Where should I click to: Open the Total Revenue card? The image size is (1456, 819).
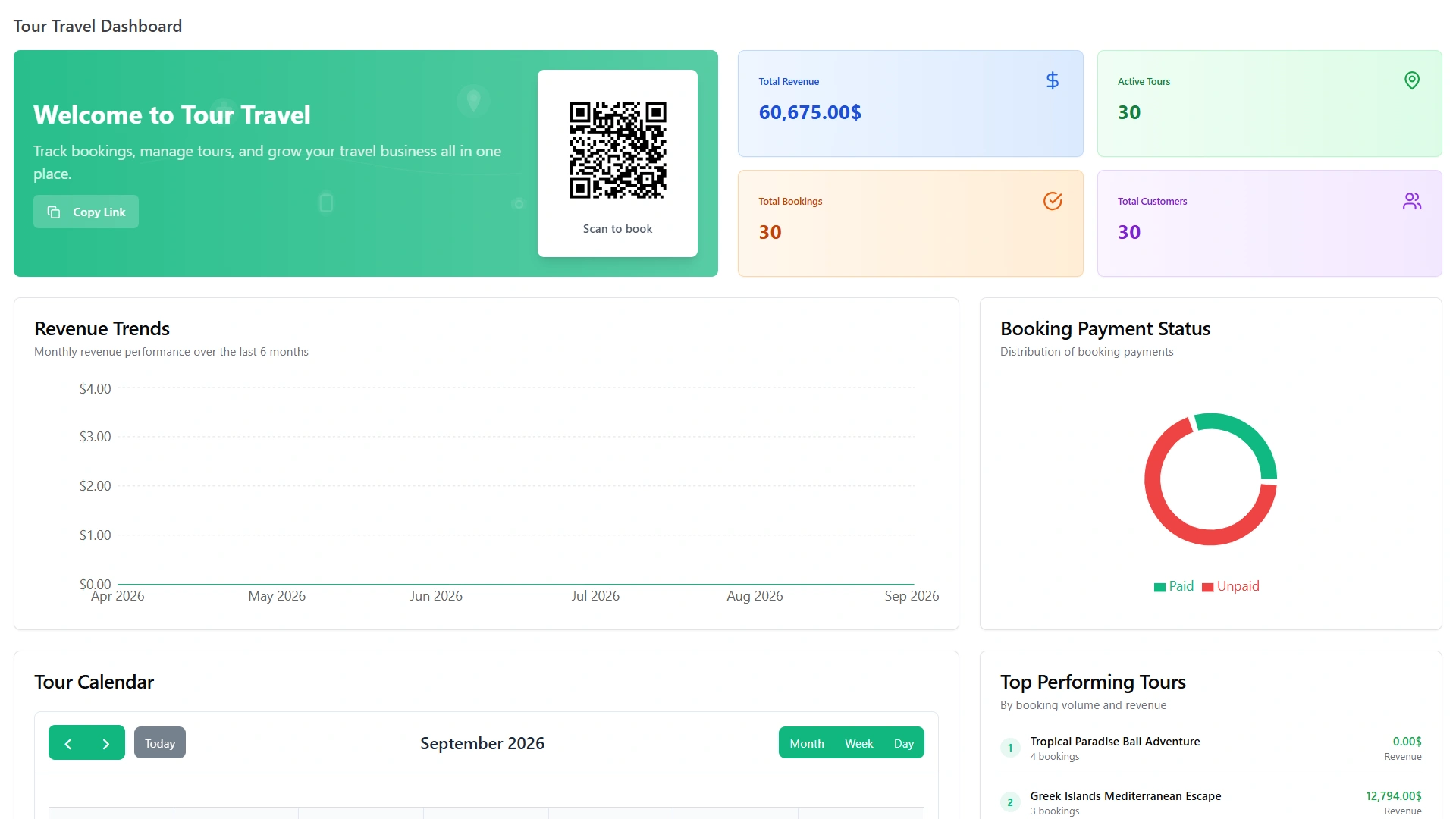click(x=910, y=103)
